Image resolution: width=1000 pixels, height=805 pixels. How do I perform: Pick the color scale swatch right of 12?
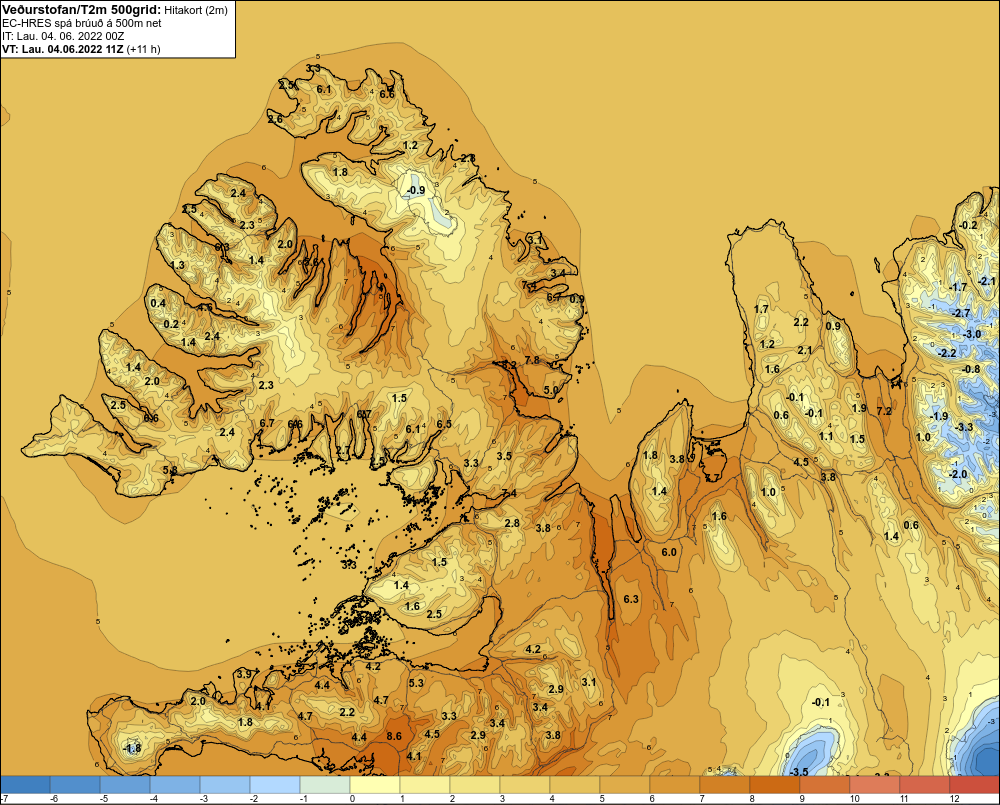[x=974, y=785]
